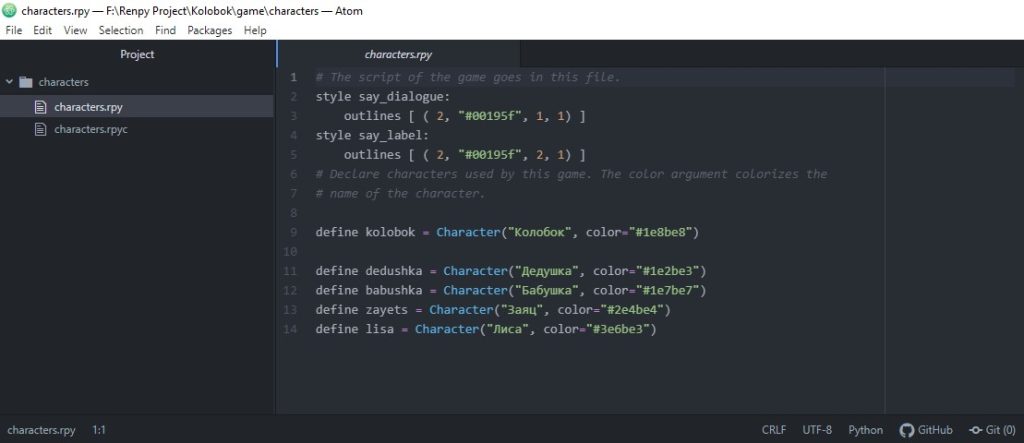Click the Git (0) status bar icon
This screenshot has width=1024, height=443.
(x=975, y=430)
